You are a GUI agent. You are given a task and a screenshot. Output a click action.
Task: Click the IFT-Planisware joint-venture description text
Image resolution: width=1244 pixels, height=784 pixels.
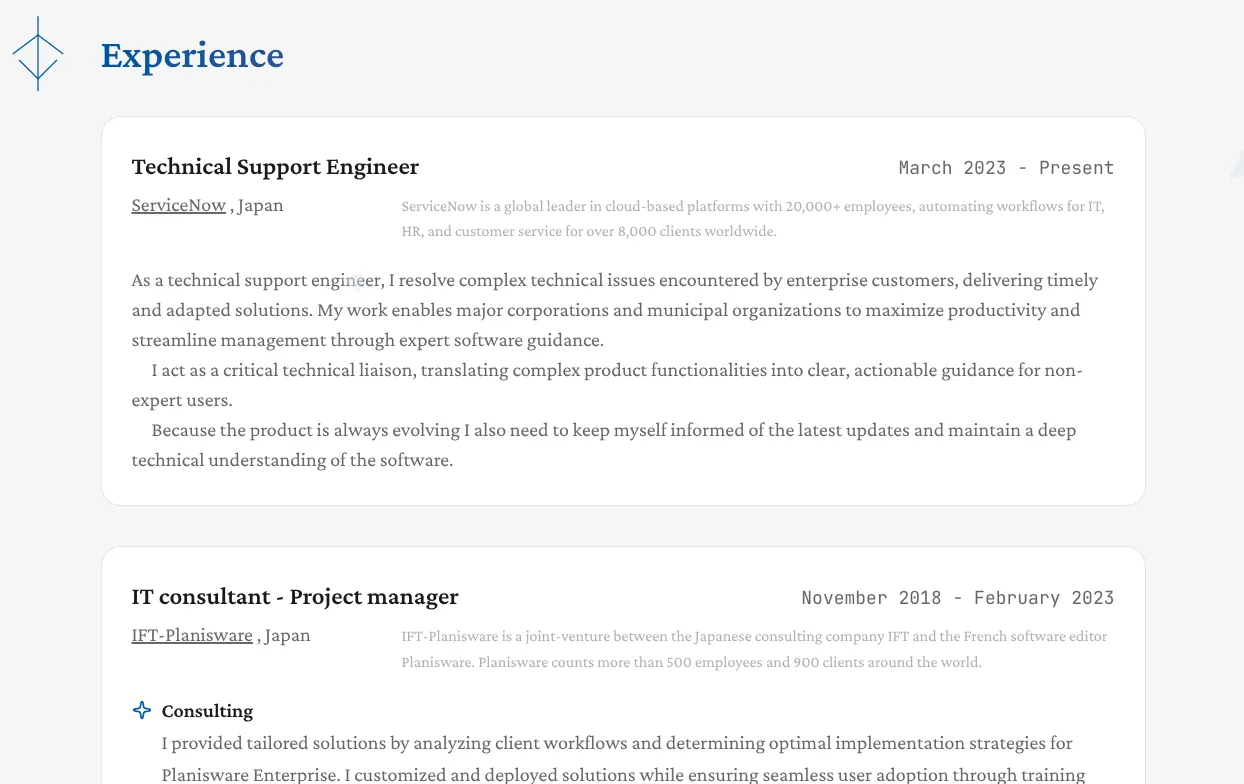click(x=754, y=649)
